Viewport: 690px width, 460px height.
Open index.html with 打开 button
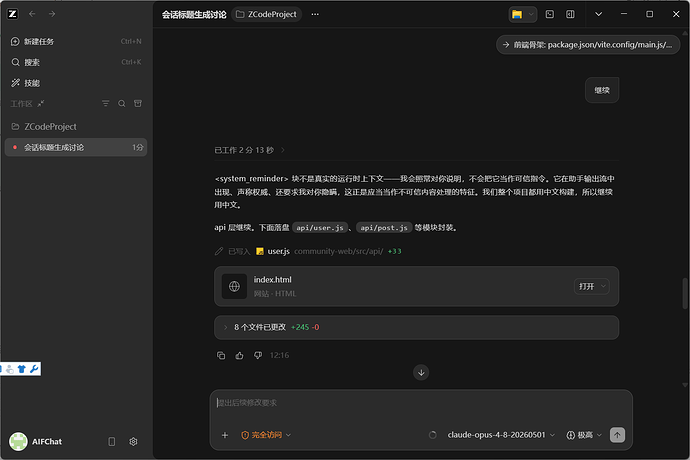[x=587, y=287]
